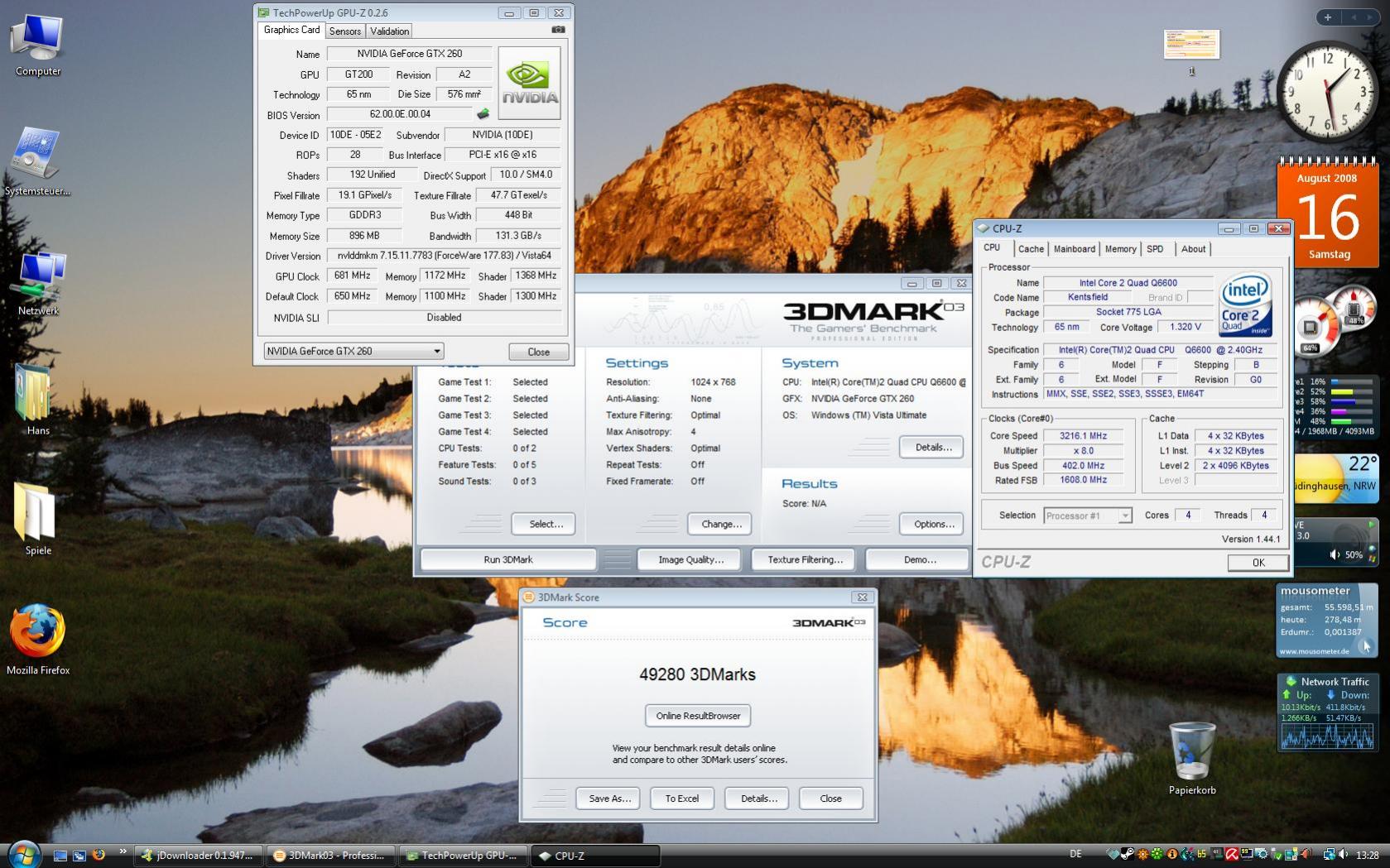This screenshot has height=868, width=1390.
Task: Click the CPU-Z taskbar button
Action: coord(596,856)
